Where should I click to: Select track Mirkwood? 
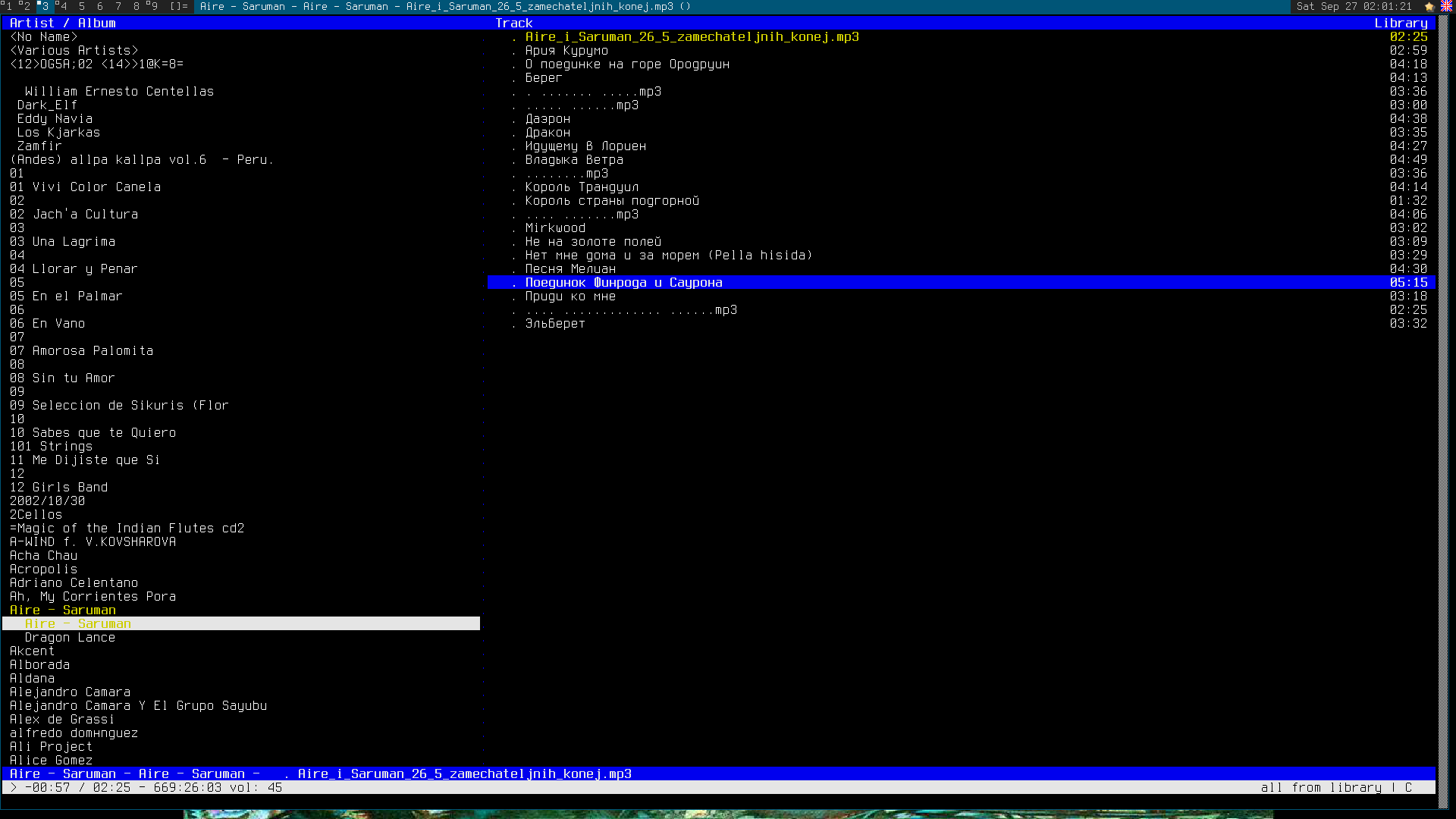pyautogui.click(x=555, y=228)
